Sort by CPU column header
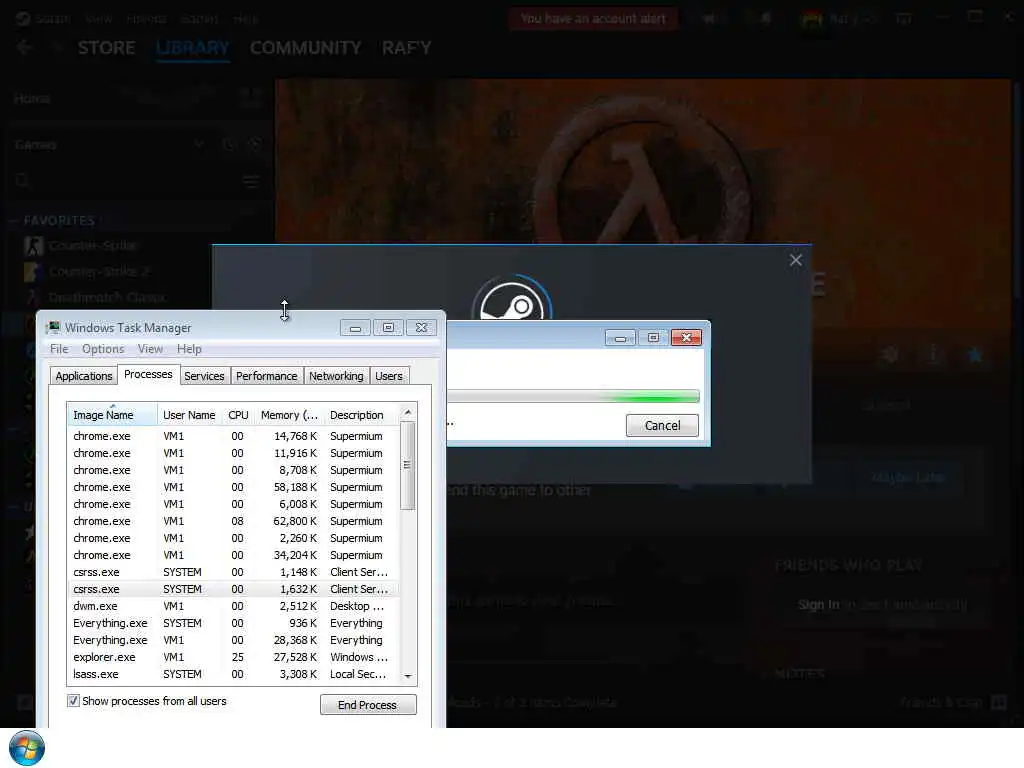This screenshot has width=1024, height=768. 238,415
